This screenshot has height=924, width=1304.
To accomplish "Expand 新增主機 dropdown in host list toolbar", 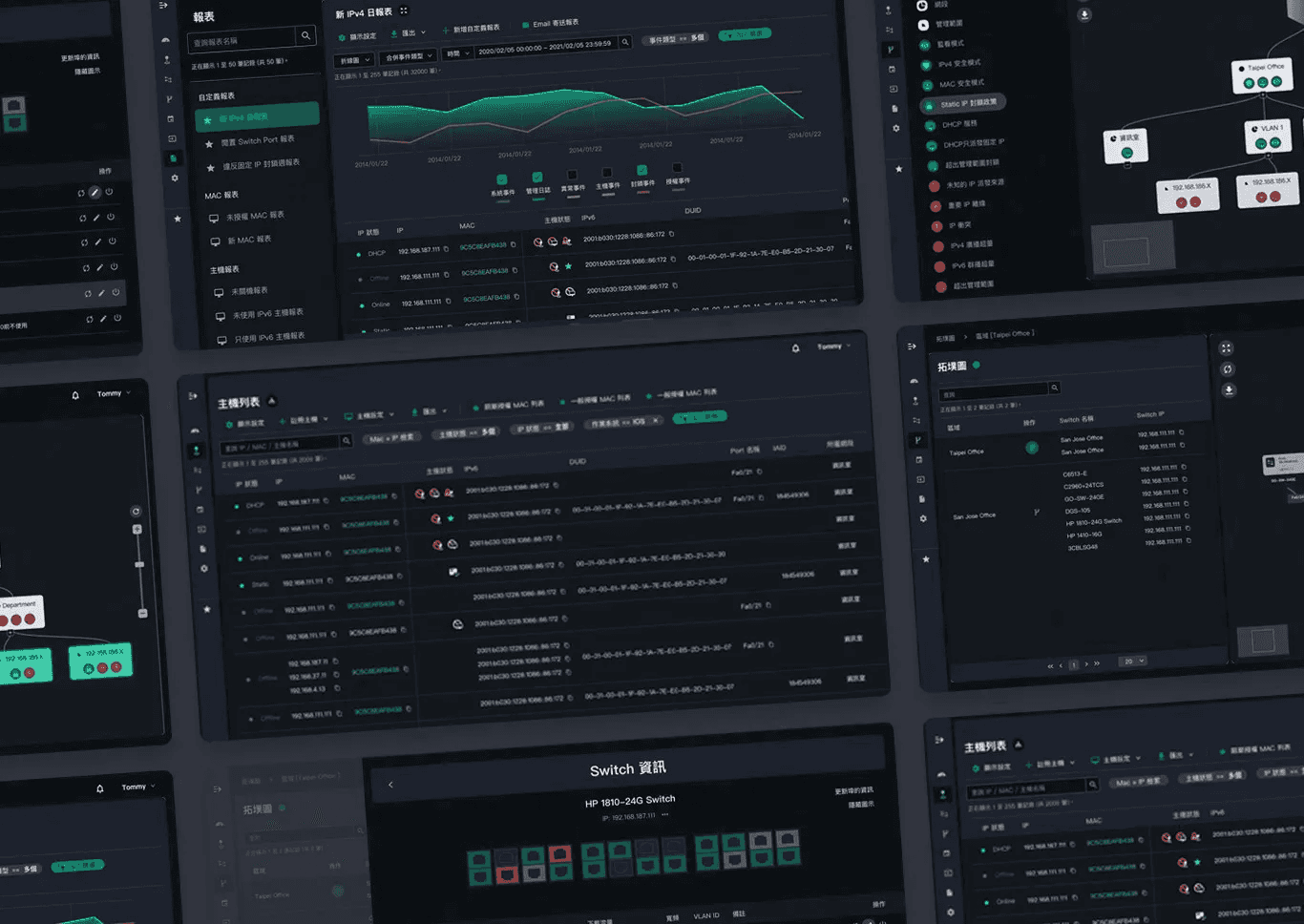I will click(x=304, y=420).
